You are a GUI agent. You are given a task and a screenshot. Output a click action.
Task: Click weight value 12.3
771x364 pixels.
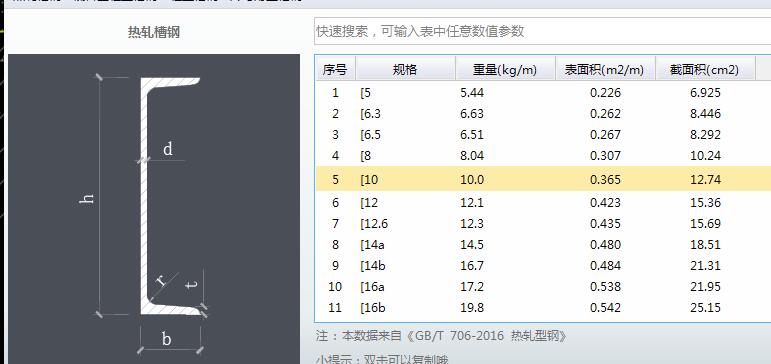tap(472, 223)
